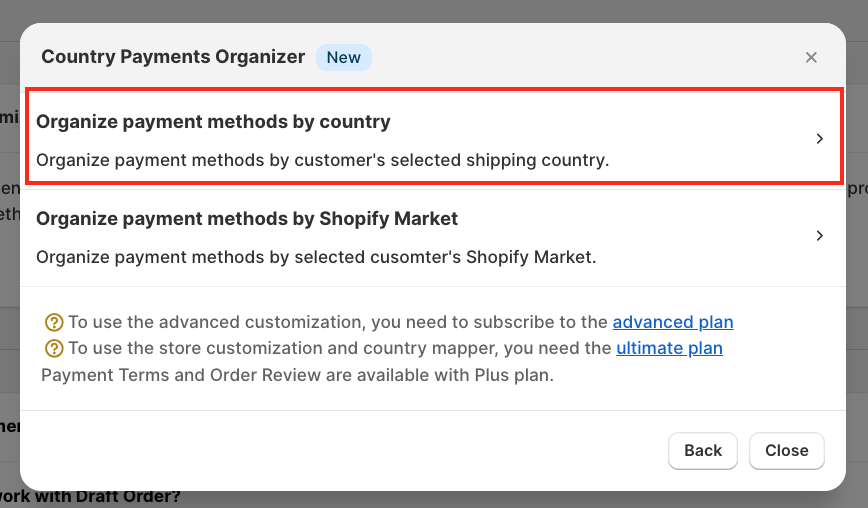The image size is (868, 508).
Task: Click the dimmed backdrop above the dialog
Action: (434, 10)
